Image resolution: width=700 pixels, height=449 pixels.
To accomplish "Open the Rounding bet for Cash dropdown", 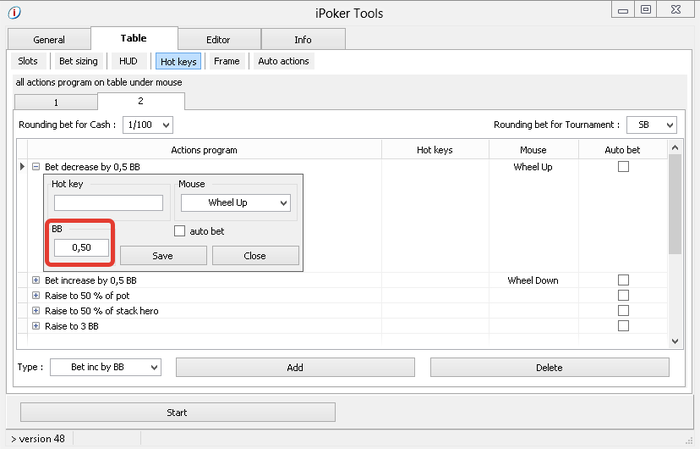I will coord(147,125).
